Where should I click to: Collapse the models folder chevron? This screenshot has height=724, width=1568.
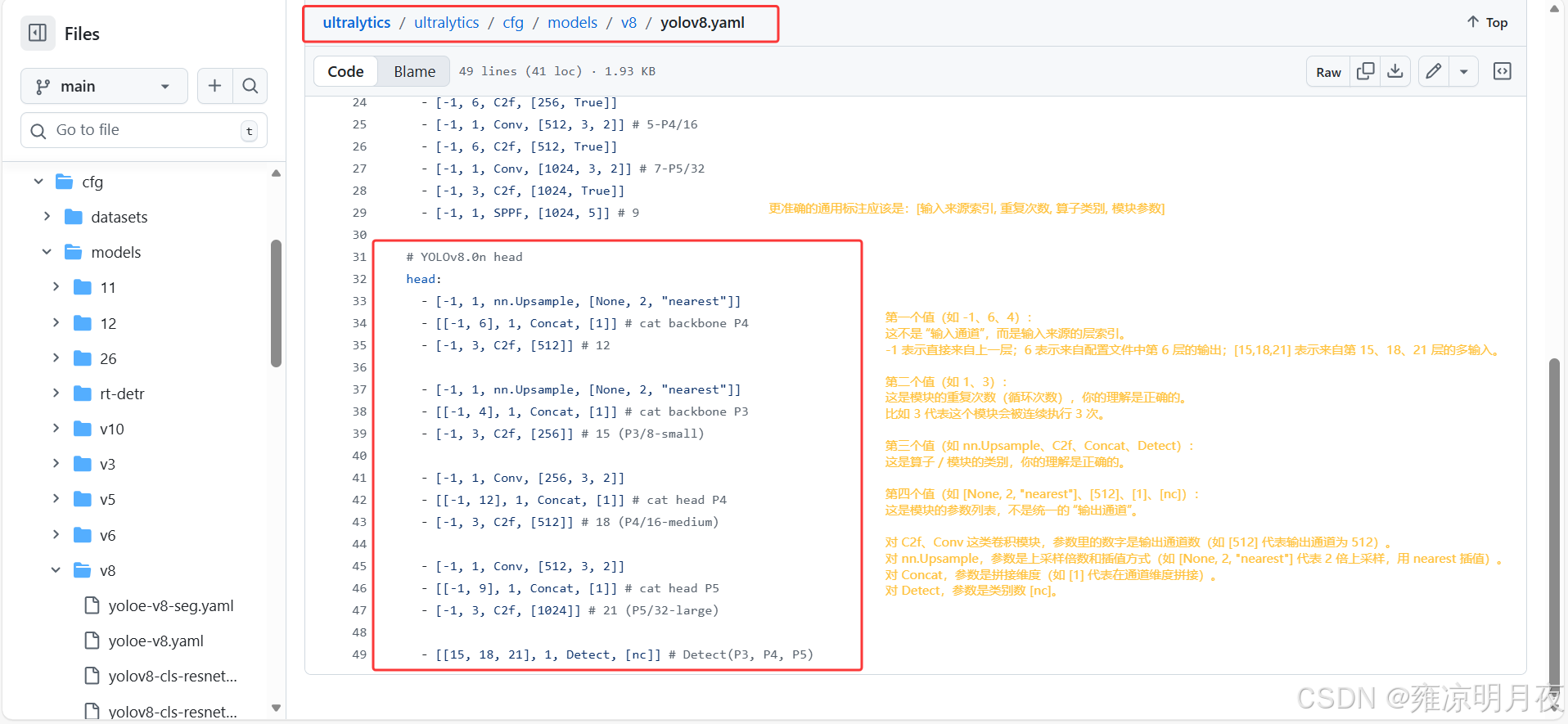tap(47, 252)
